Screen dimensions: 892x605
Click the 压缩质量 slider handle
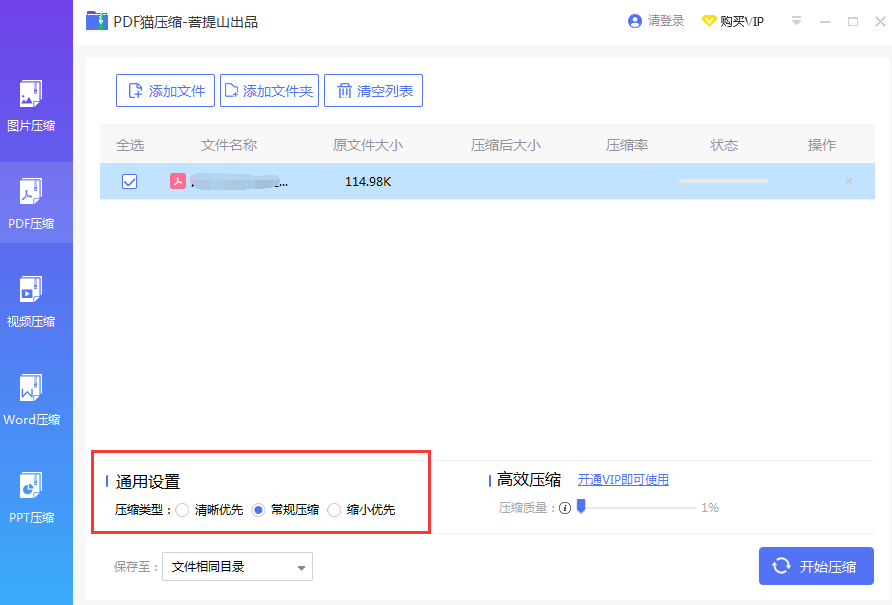tap(581, 506)
